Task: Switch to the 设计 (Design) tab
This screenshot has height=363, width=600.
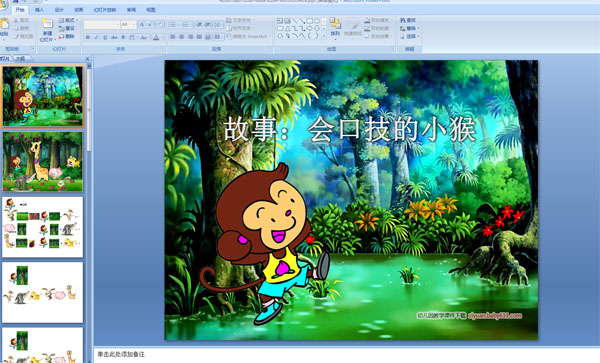Action: tap(59, 10)
